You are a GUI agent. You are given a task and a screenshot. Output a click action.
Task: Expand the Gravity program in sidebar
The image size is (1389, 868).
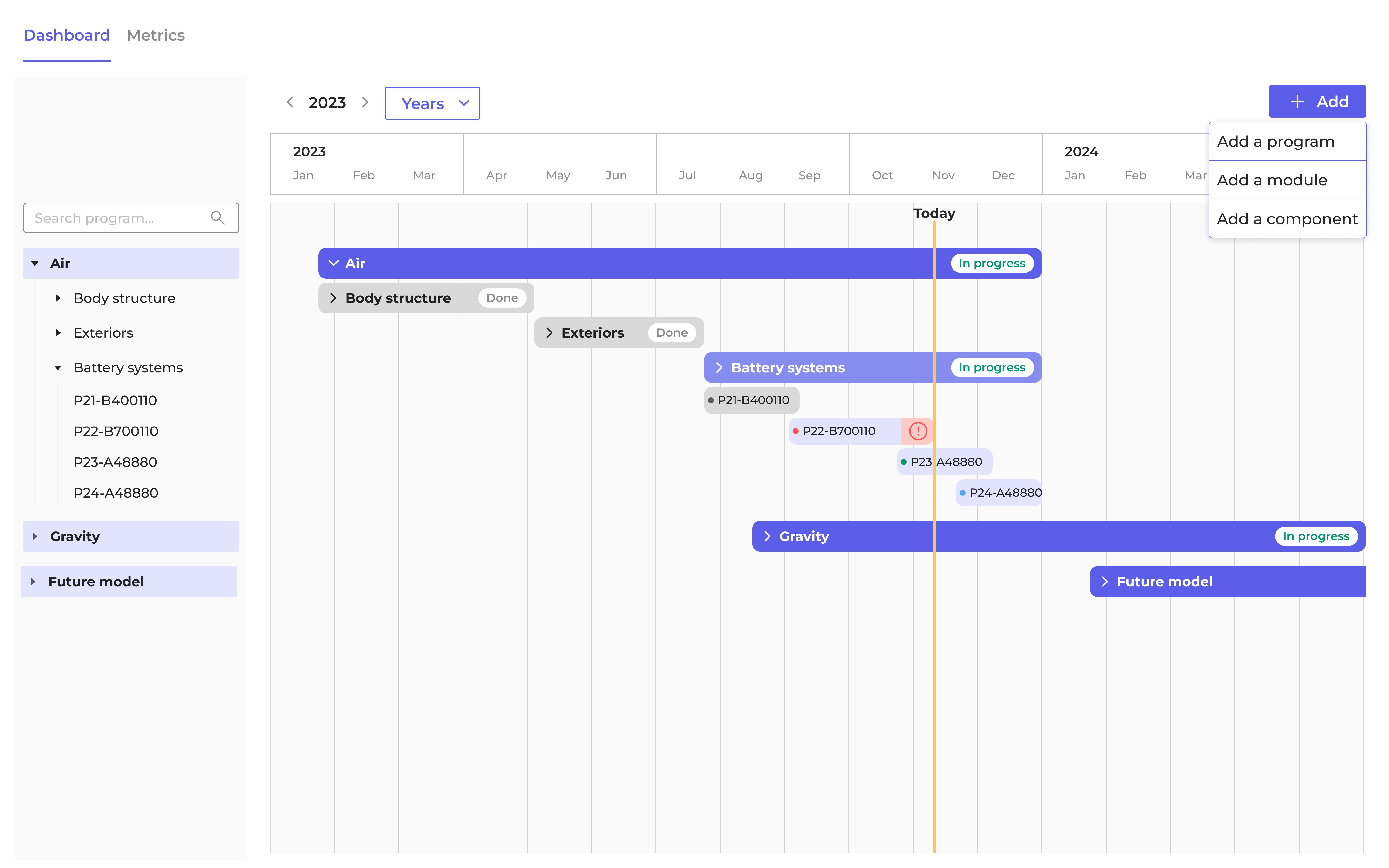tap(35, 536)
